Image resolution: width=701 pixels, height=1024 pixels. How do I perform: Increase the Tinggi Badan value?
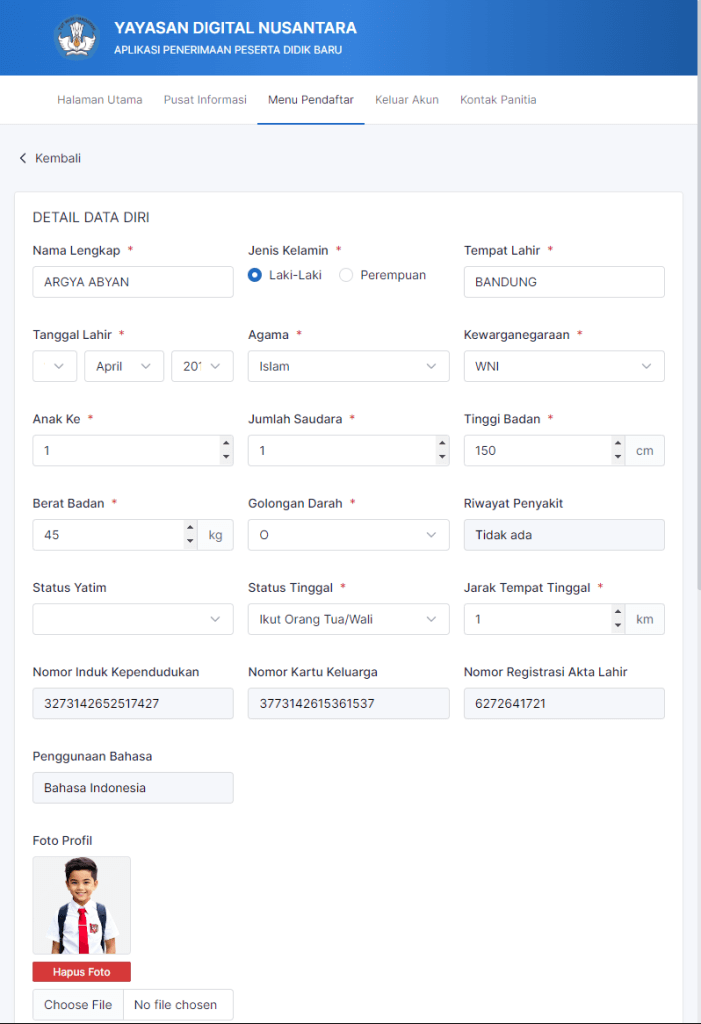(617, 444)
